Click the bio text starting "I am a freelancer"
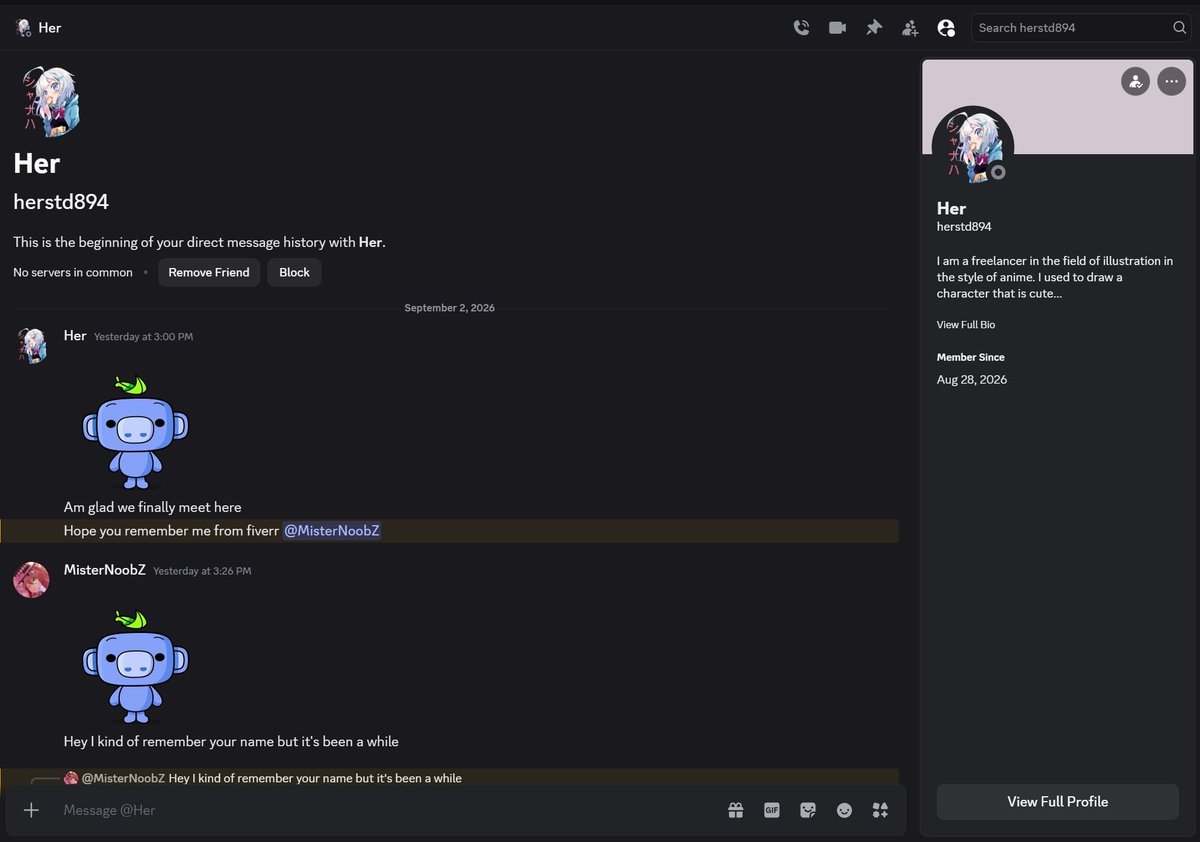Image resolution: width=1200 pixels, height=842 pixels. coord(1055,277)
